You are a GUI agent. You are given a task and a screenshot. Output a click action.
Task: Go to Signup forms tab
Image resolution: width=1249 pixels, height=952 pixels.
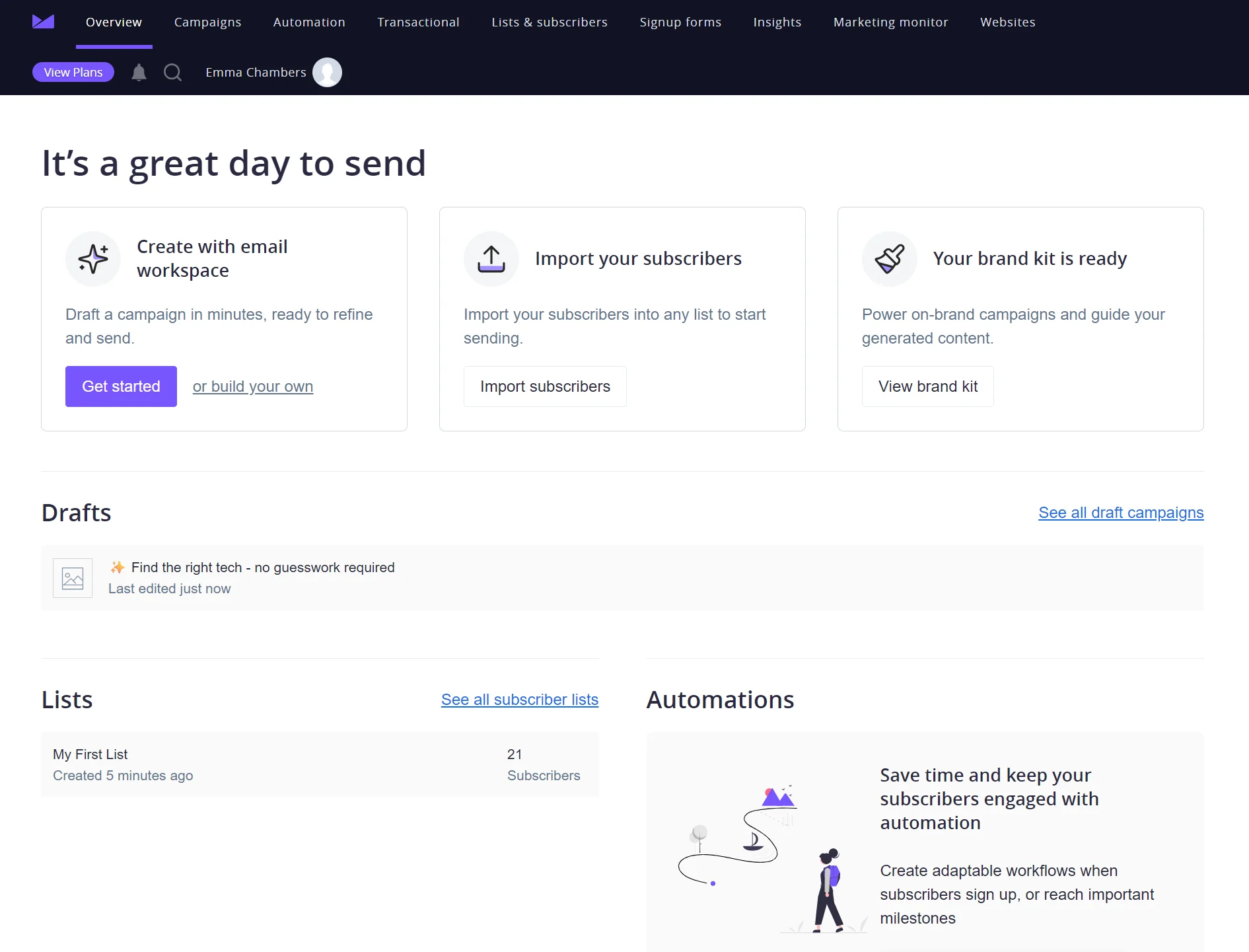[x=680, y=22]
